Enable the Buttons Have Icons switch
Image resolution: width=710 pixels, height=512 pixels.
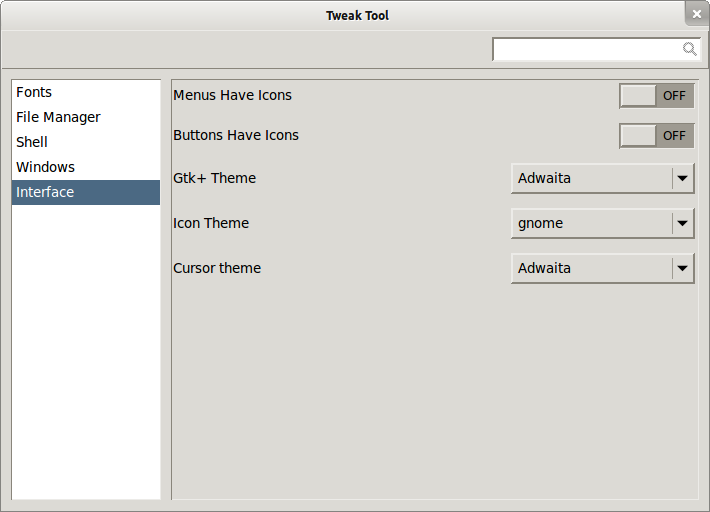coord(656,136)
